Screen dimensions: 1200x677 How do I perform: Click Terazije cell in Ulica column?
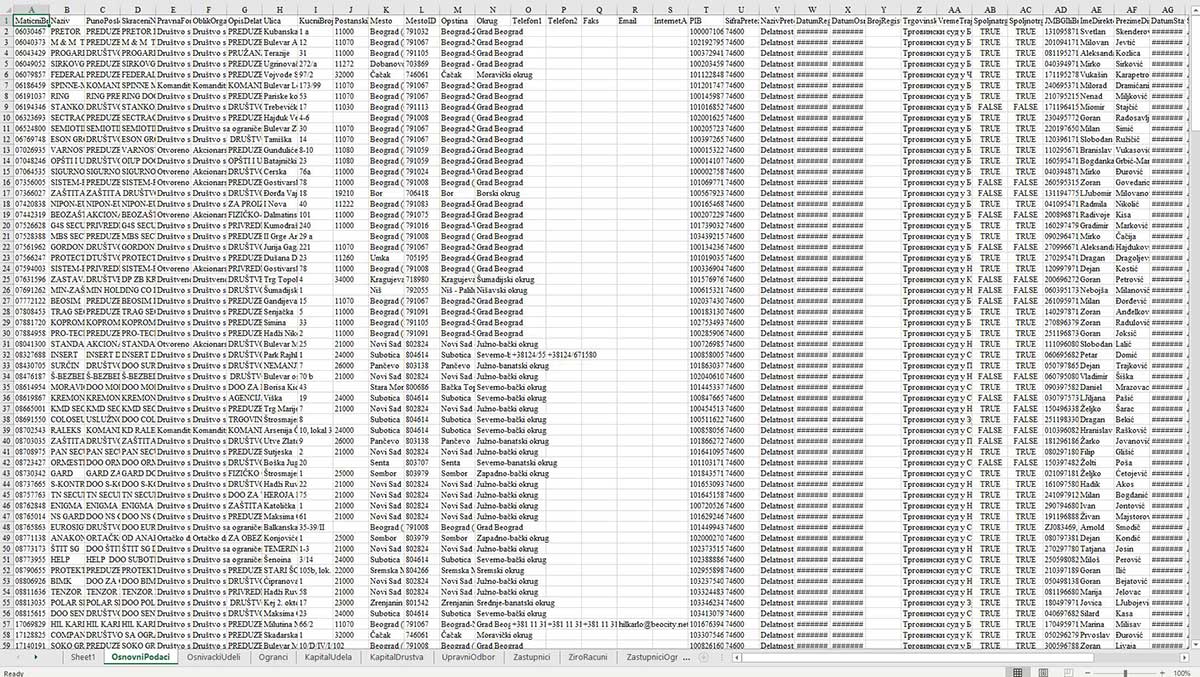coord(280,53)
